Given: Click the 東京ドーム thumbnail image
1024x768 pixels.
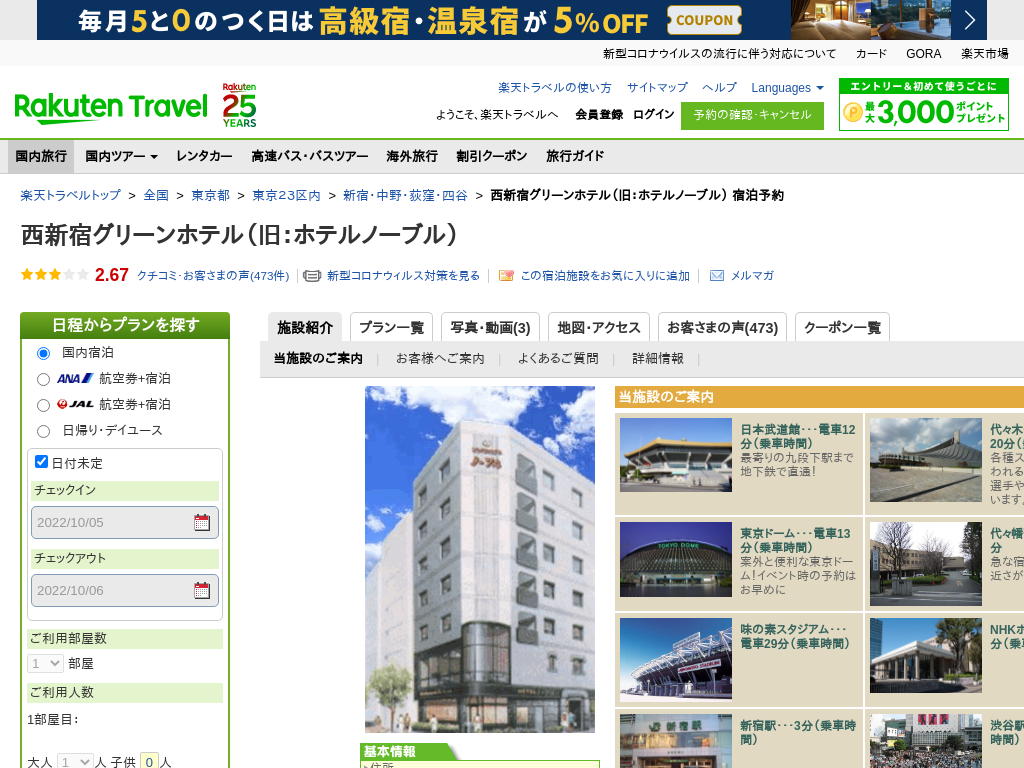Looking at the screenshot, I should (676, 559).
